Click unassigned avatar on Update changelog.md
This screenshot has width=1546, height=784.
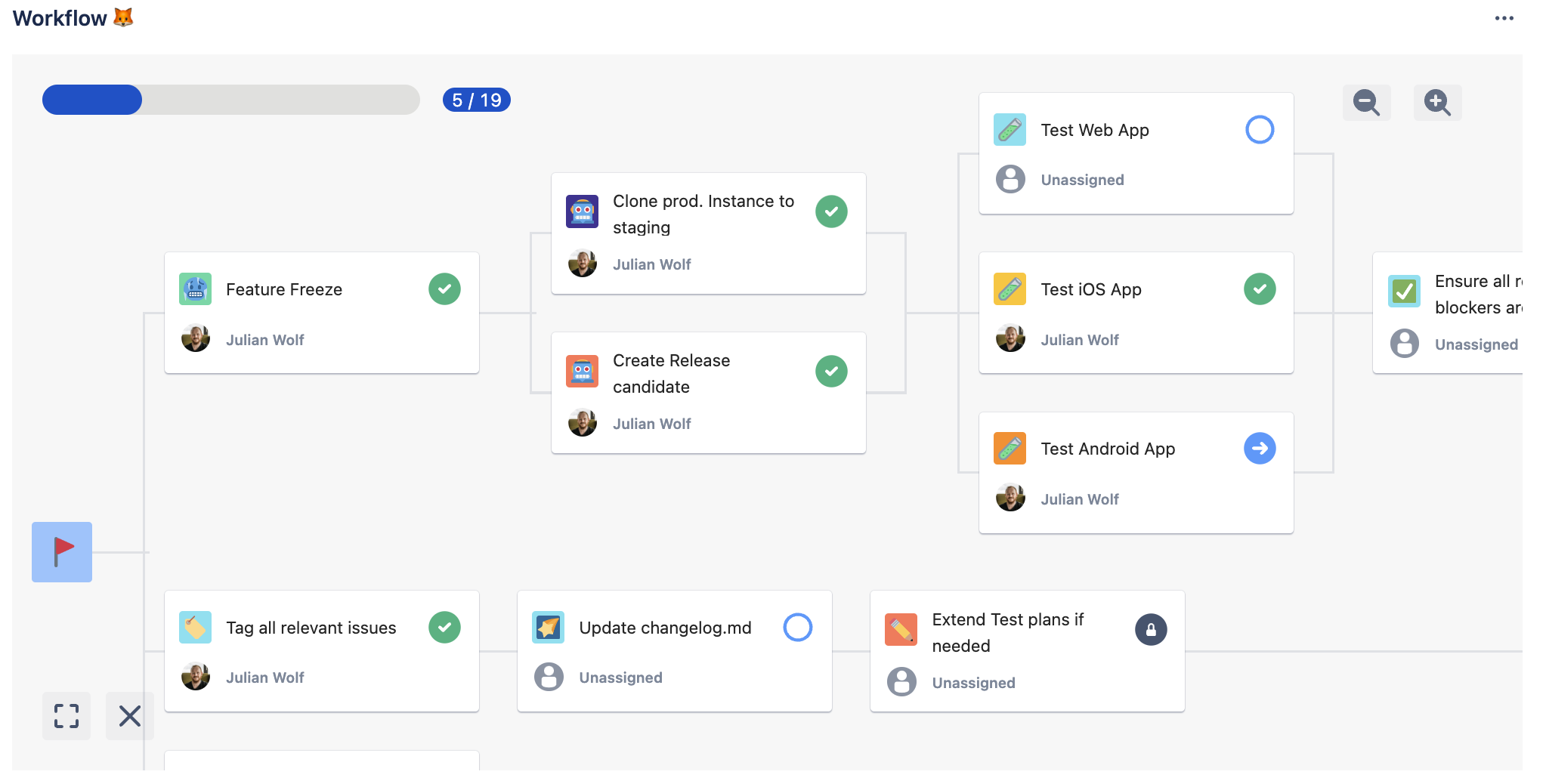tap(549, 677)
